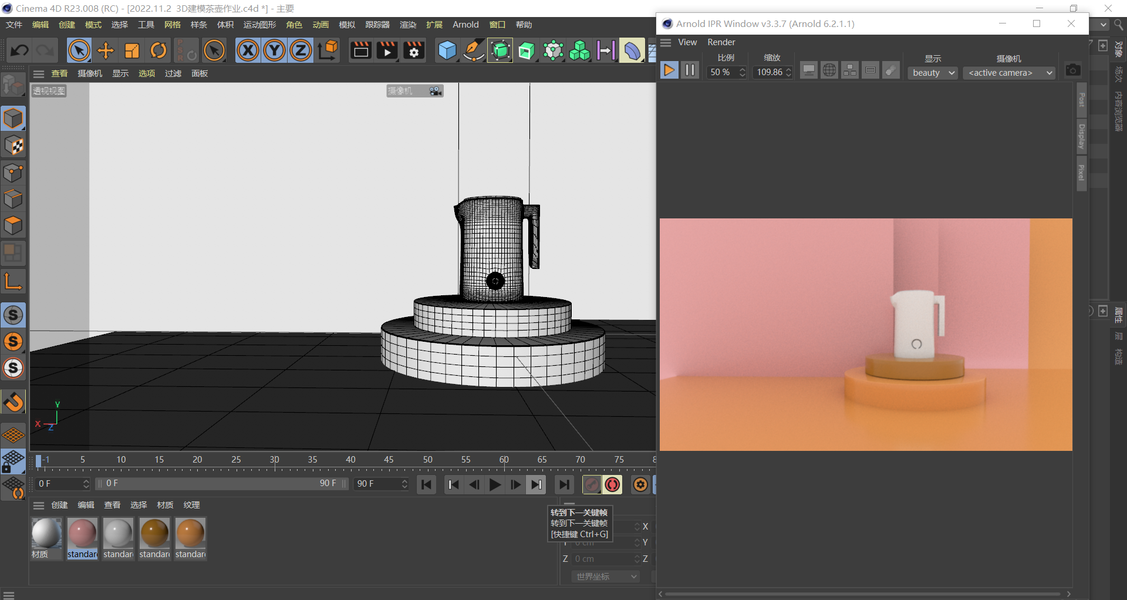Pause the Arnold IPR render
This screenshot has width=1127, height=600.
[x=690, y=70]
